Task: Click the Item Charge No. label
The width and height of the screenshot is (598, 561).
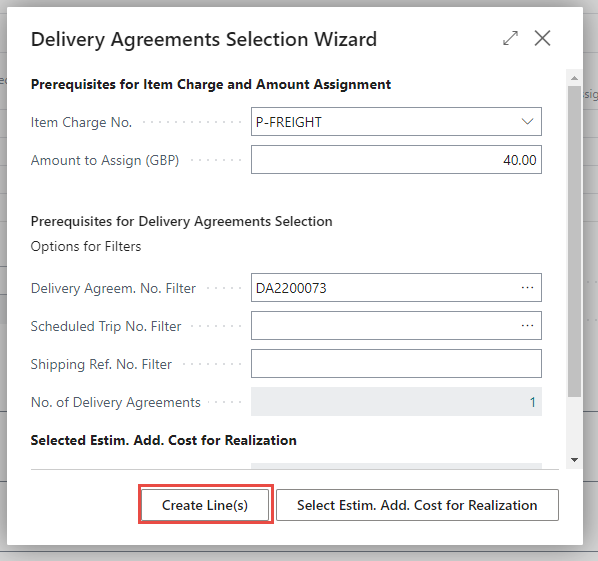Action: (81, 122)
